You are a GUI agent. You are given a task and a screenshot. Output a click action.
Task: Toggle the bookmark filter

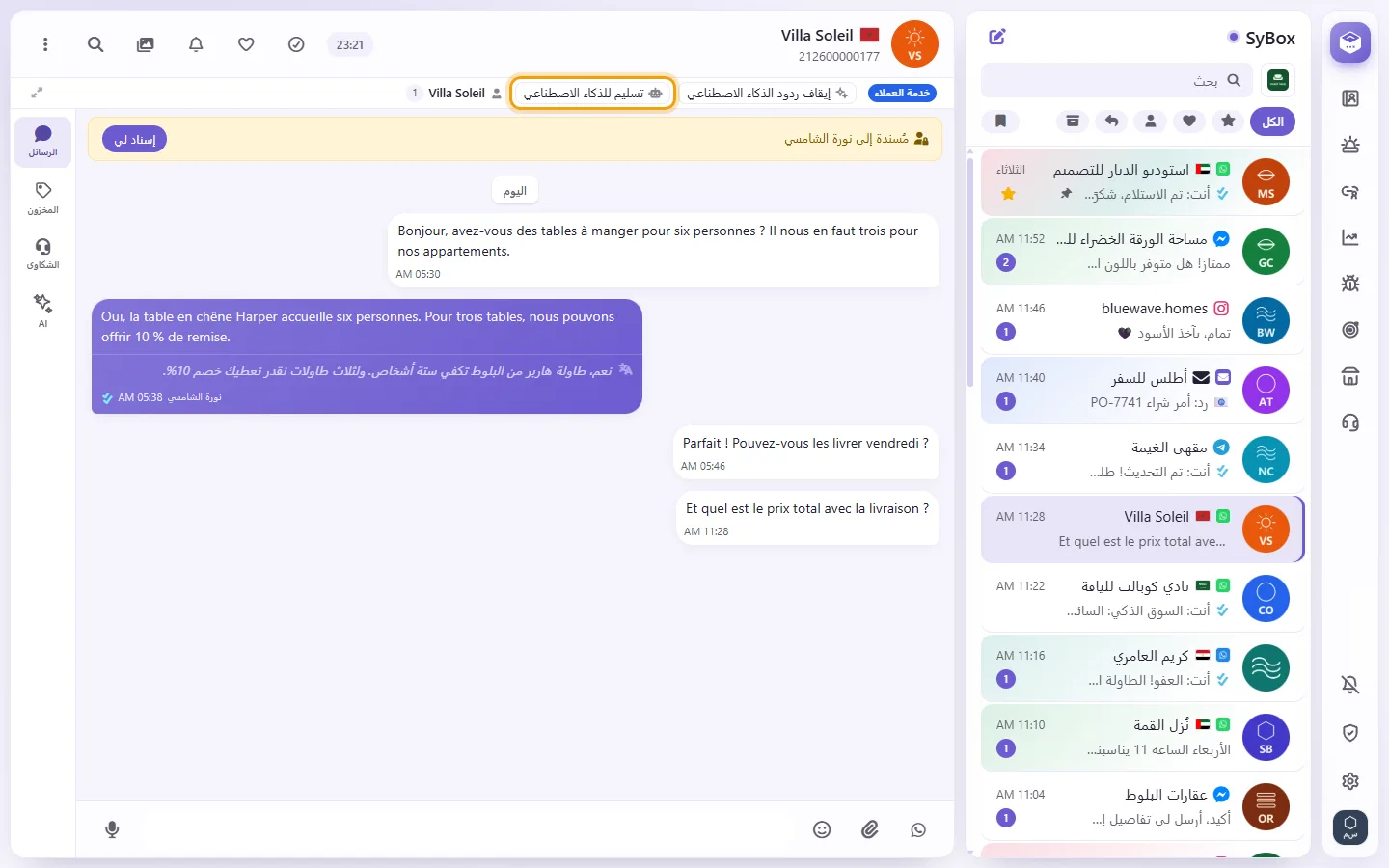[x=1001, y=122]
